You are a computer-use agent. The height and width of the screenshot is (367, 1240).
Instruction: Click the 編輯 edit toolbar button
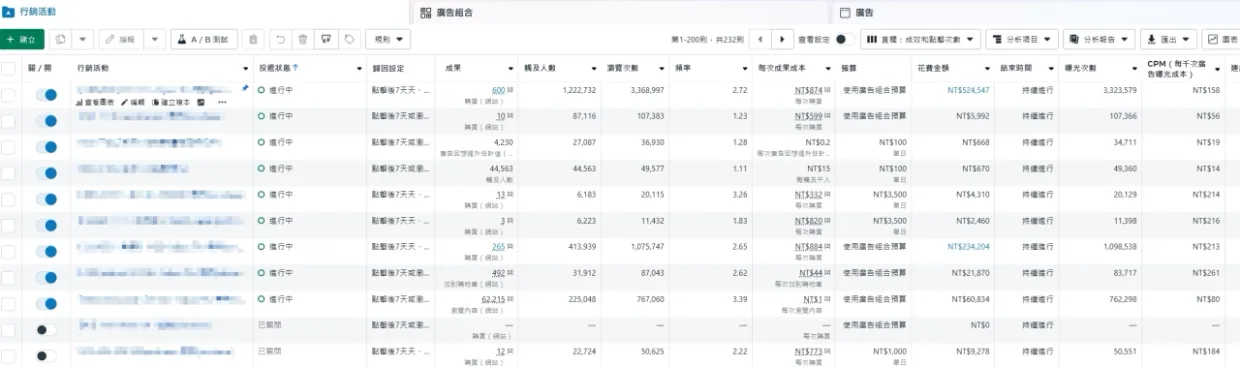point(122,39)
